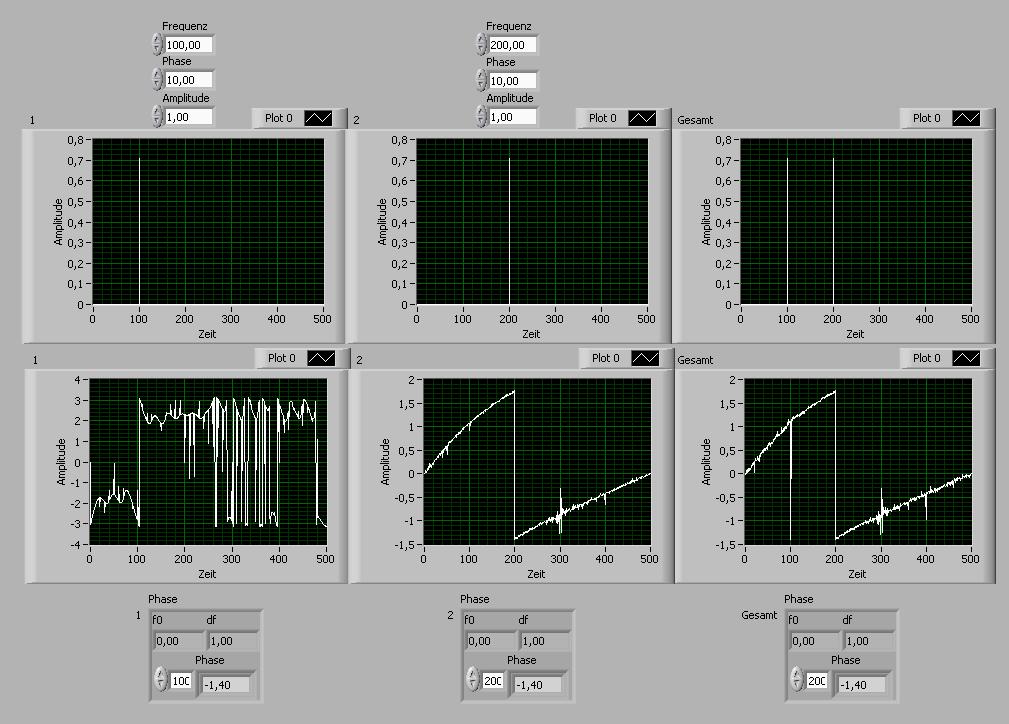Image resolution: width=1009 pixels, height=724 pixels.
Task: Click the Plot 0 legend label of upper graph 1
Action: click(x=279, y=118)
